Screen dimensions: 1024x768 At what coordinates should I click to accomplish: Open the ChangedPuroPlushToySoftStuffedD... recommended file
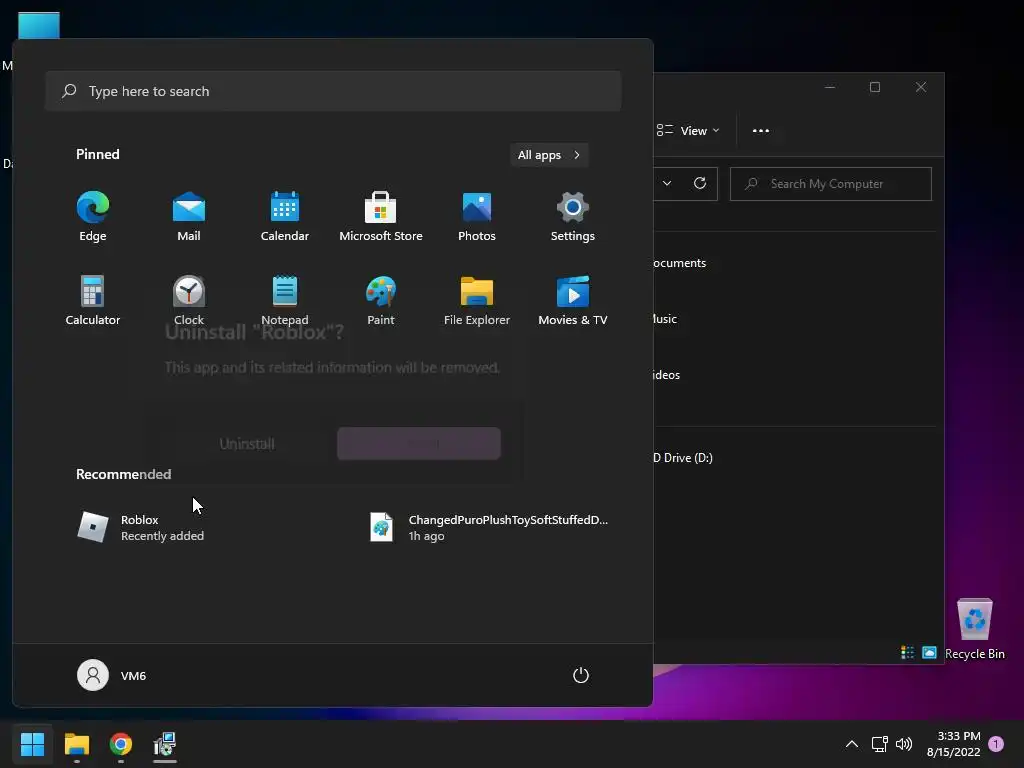(x=488, y=528)
